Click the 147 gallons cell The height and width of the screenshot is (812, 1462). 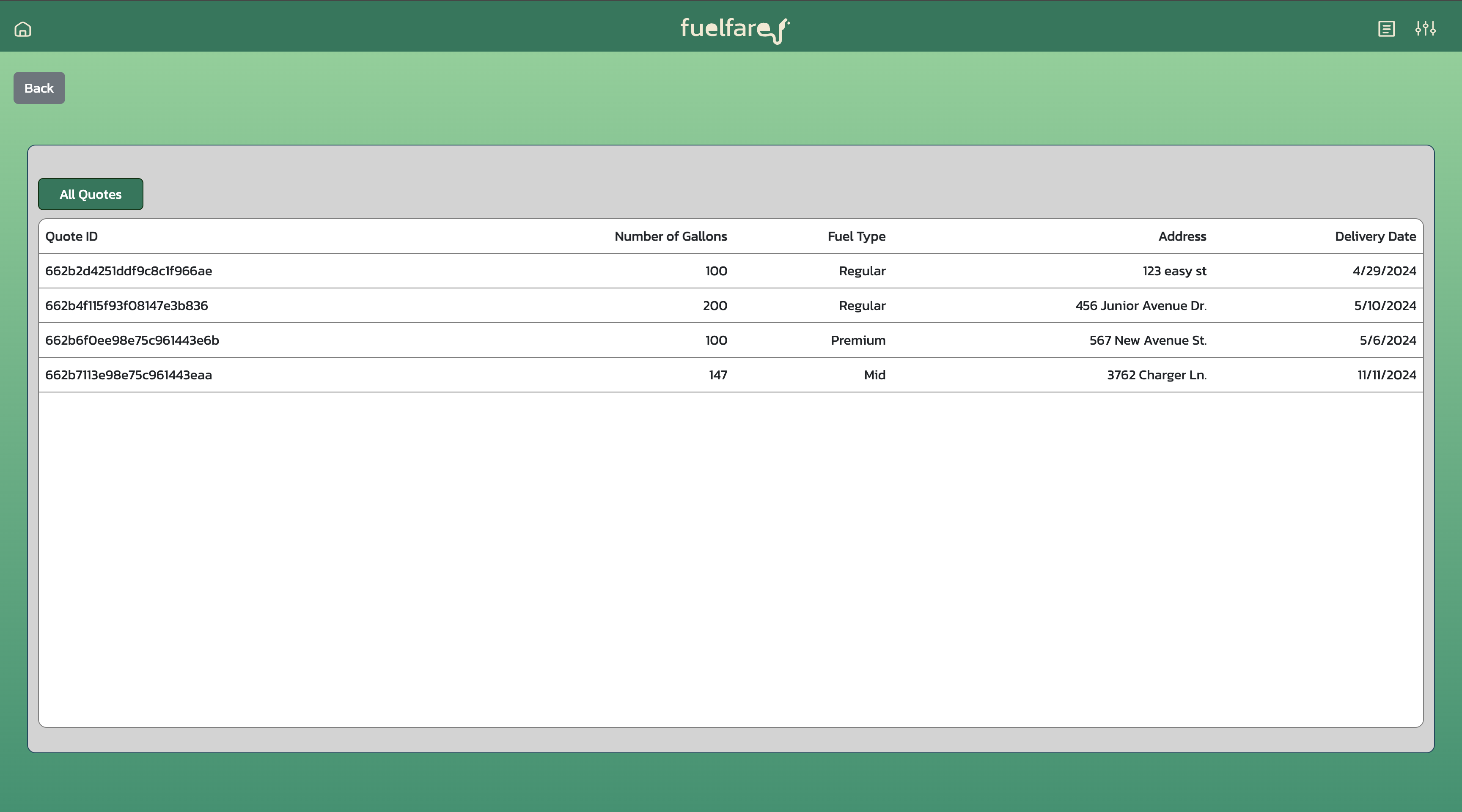tap(717, 375)
